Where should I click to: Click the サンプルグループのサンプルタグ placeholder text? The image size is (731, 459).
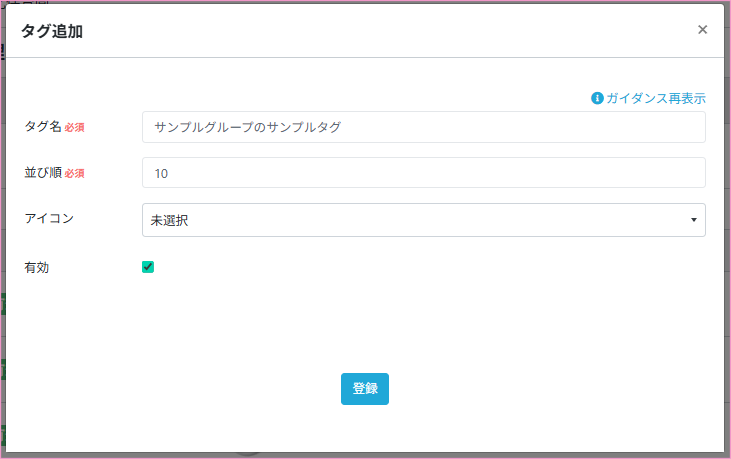click(x=248, y=127)
